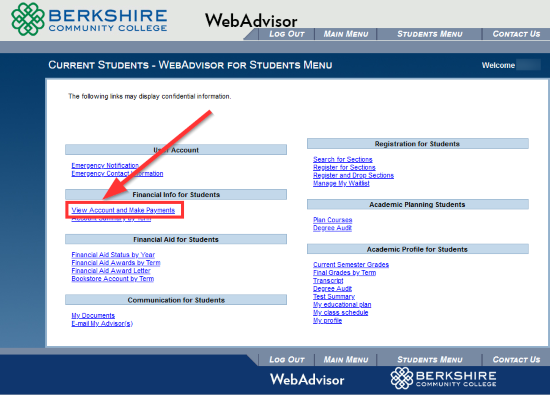Click the confidential information notice text
The height and width of the screenshot is (395, 550).
coord(149,96)
